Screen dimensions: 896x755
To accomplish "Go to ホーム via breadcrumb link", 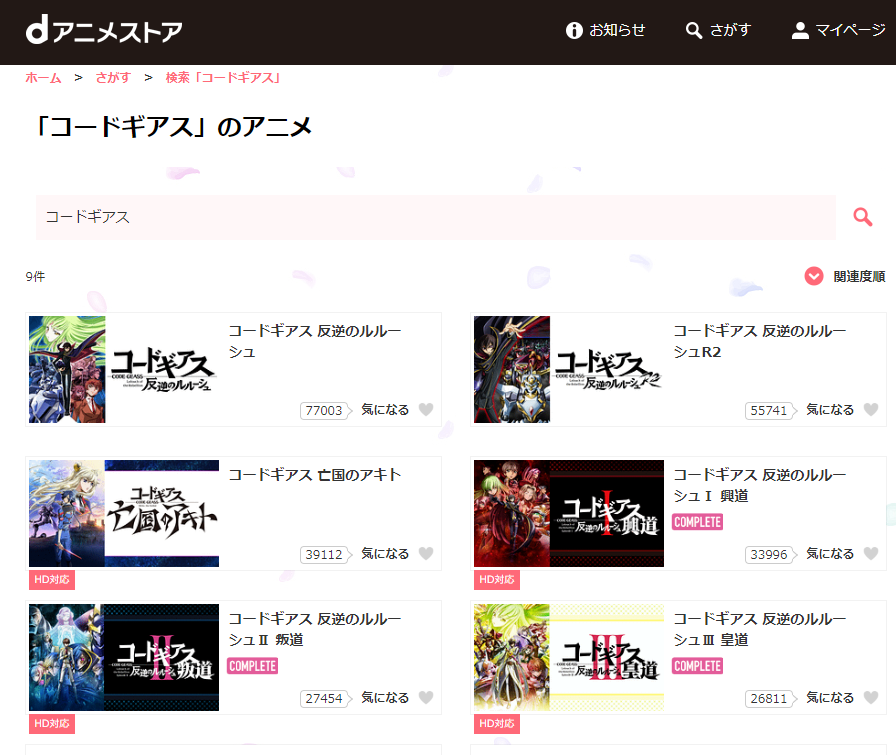I will [43, 77].
